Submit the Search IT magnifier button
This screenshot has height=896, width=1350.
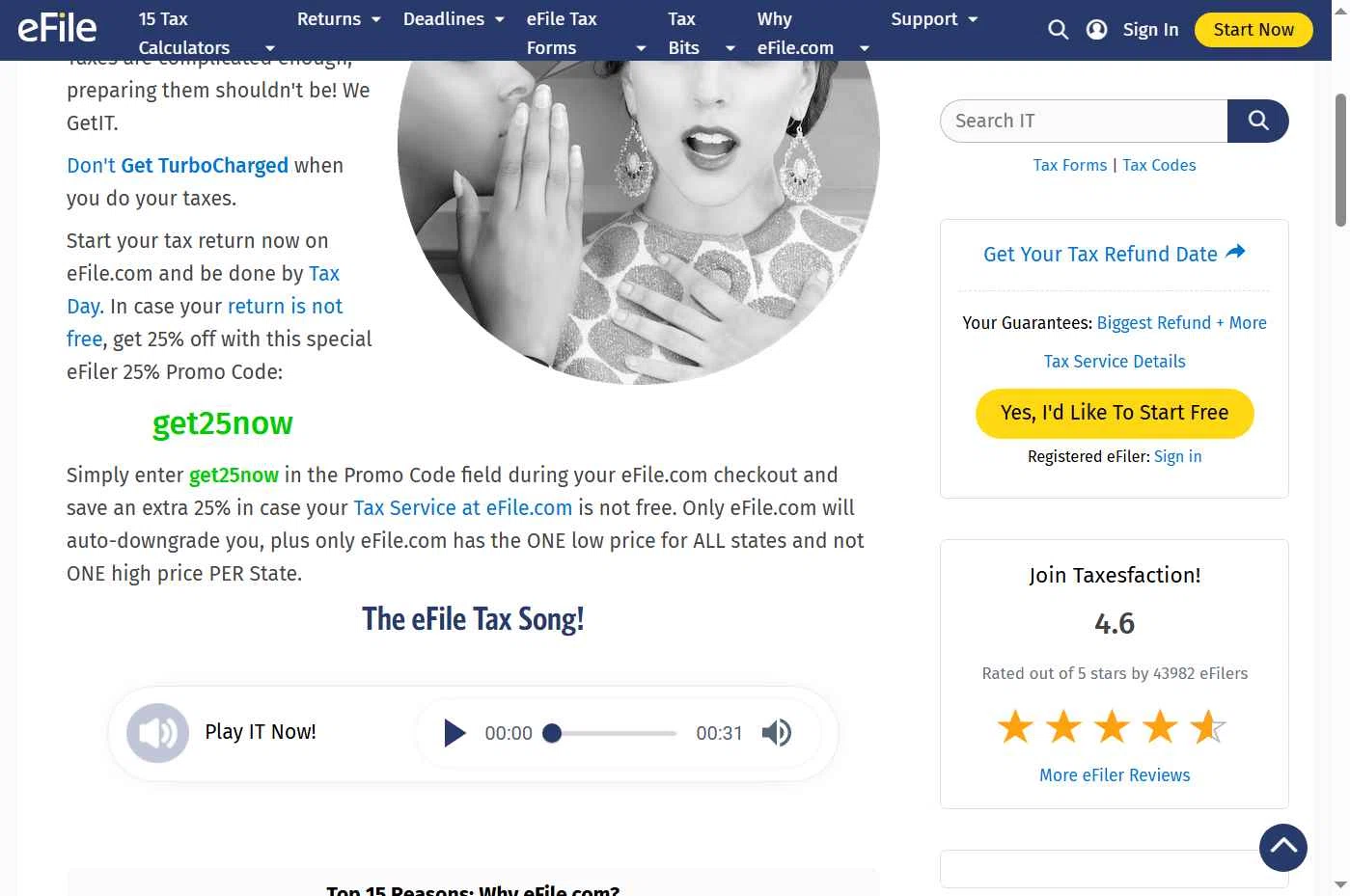point(1258,121)
